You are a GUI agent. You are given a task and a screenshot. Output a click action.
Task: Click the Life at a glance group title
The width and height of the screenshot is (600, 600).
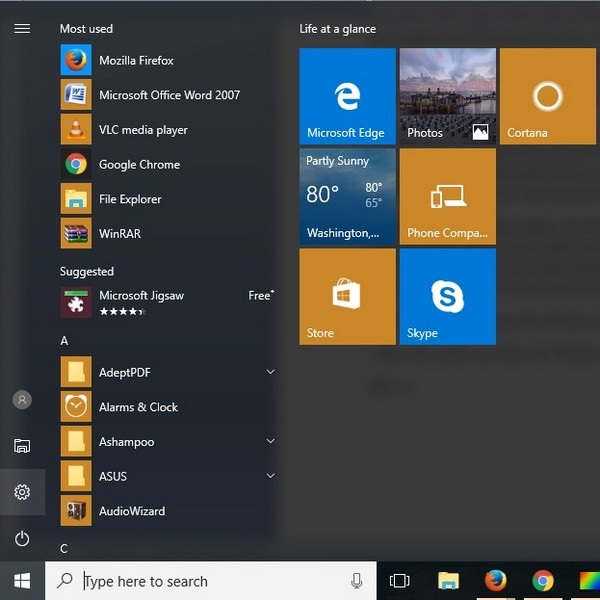click(x=338, y=29)
